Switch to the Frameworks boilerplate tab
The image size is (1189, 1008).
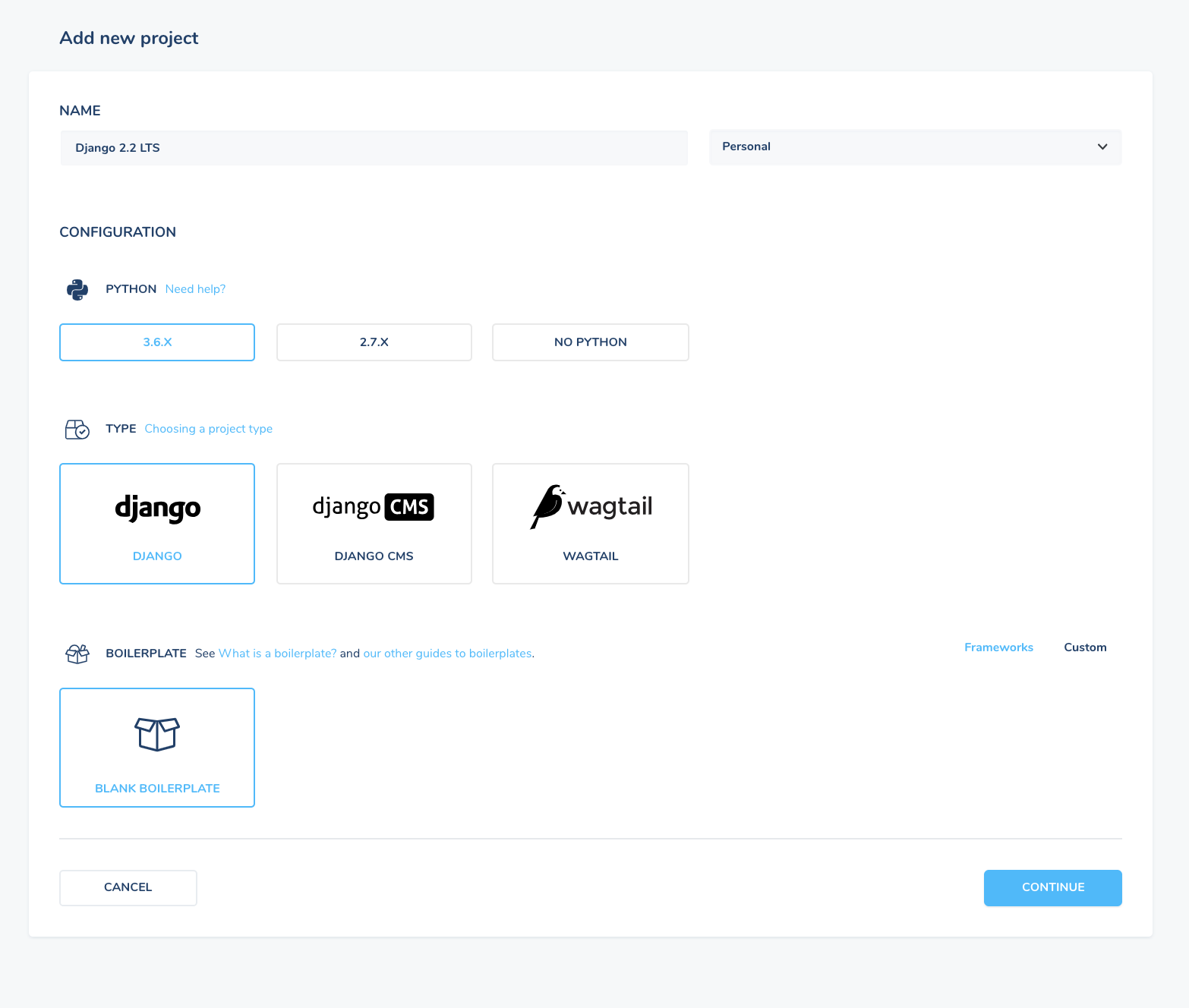click(998, 647)
